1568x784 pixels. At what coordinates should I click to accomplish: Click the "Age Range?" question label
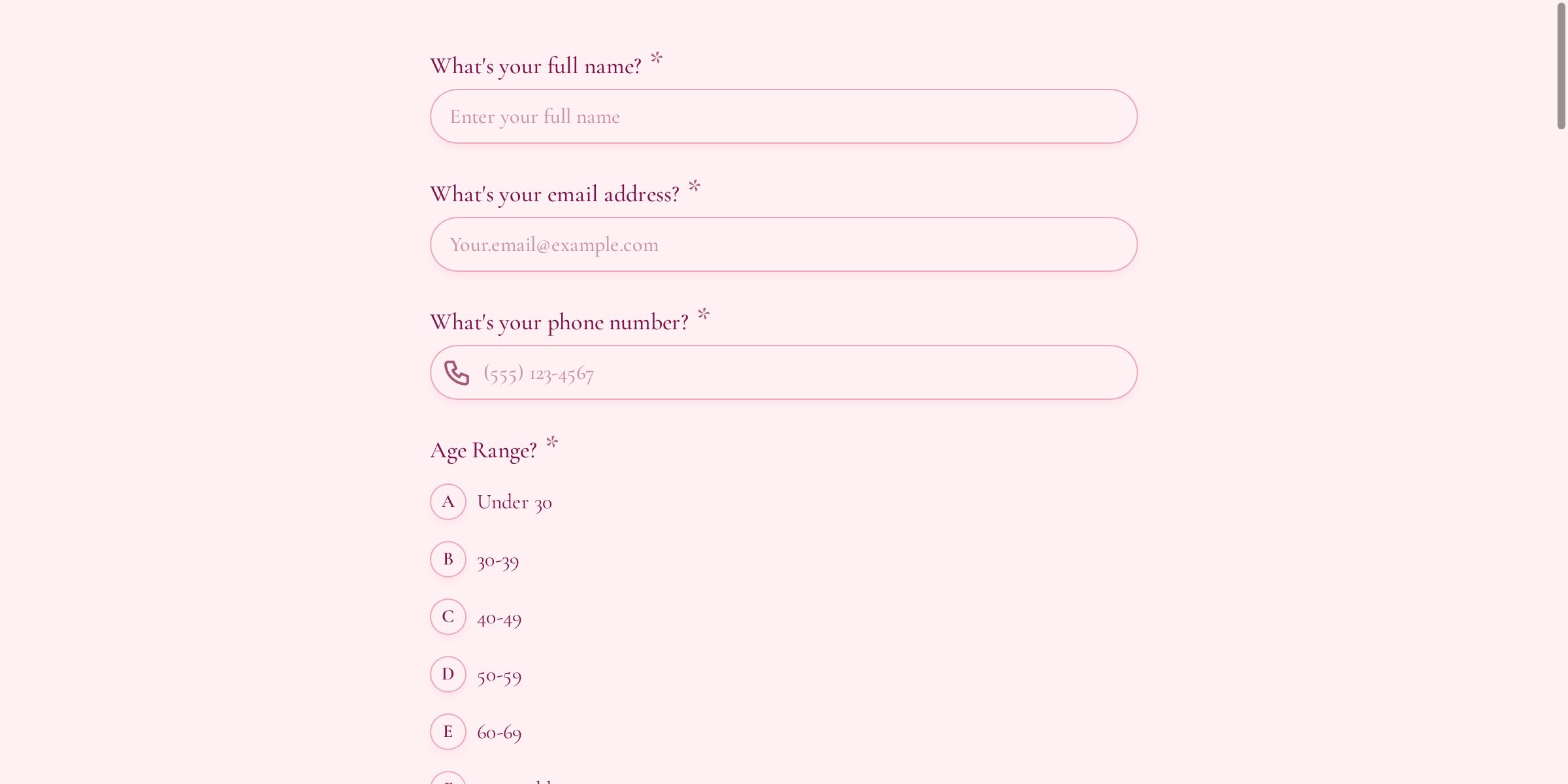point(483,450)
